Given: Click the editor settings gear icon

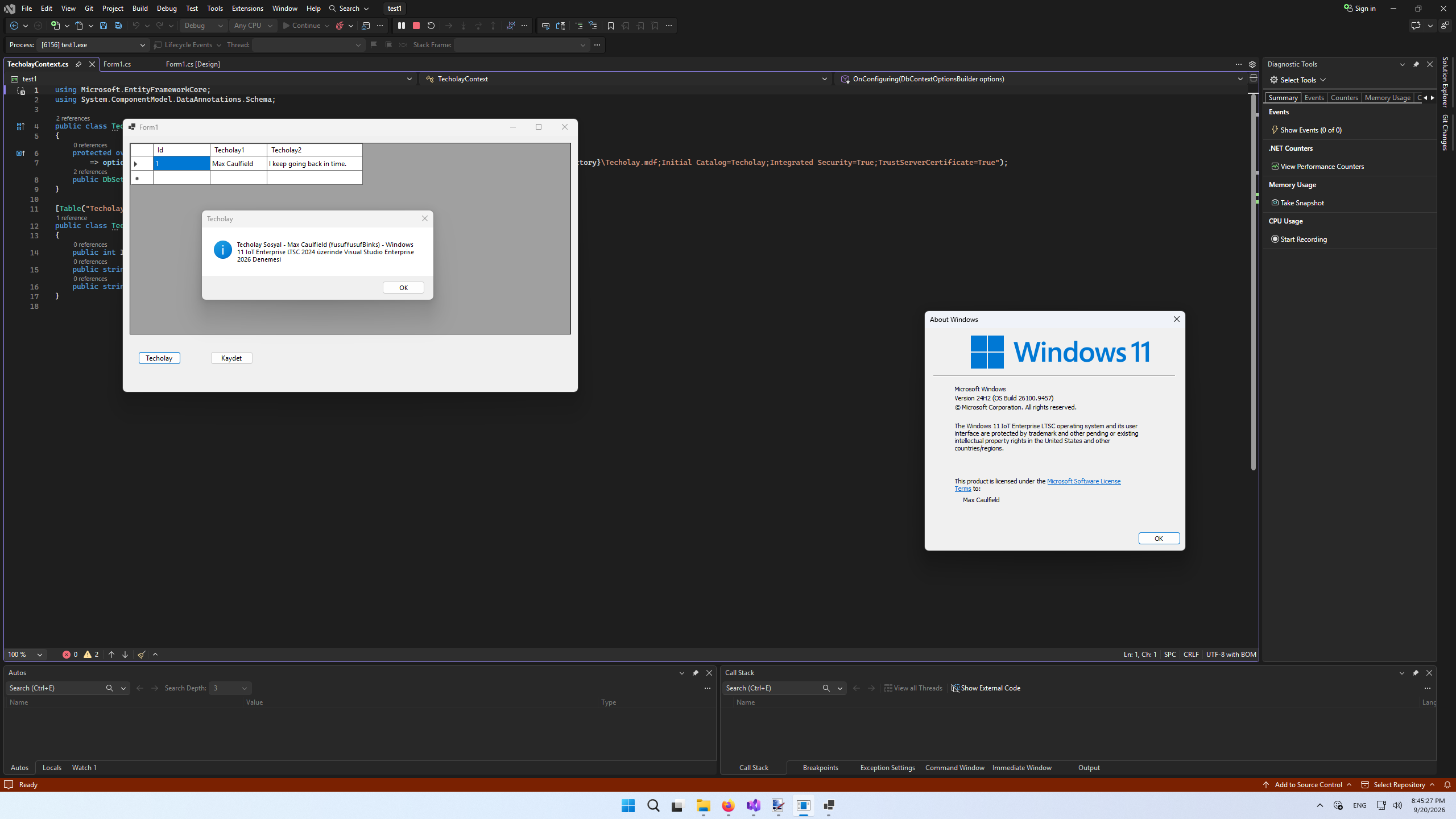Looking at the screenshot, I should pyautogui.click(x=1252, y=64).
